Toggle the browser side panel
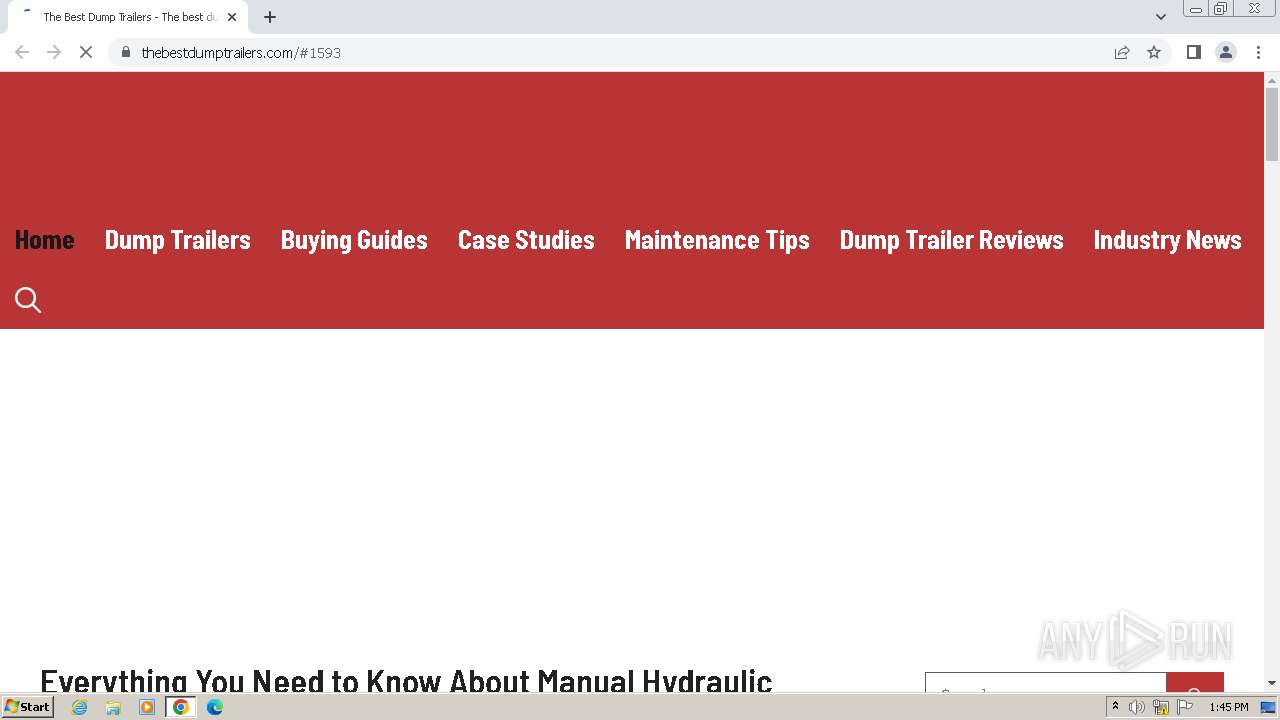 (x=1193, y=52)
